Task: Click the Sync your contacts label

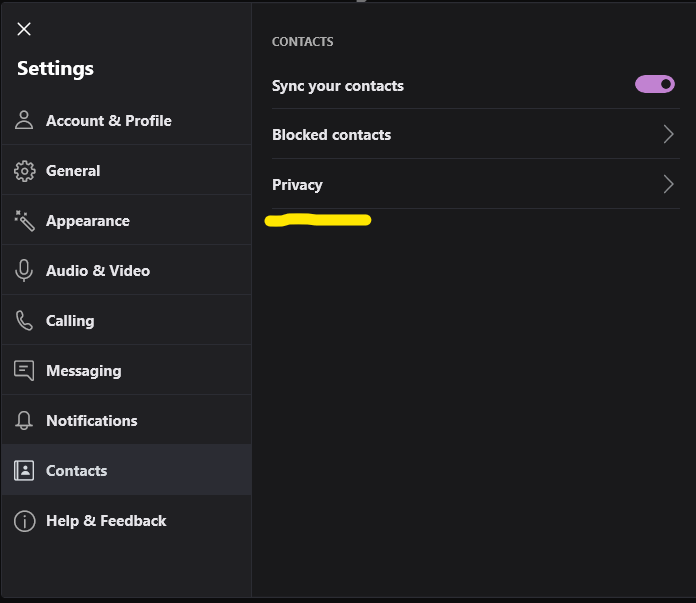Action: 338,86
